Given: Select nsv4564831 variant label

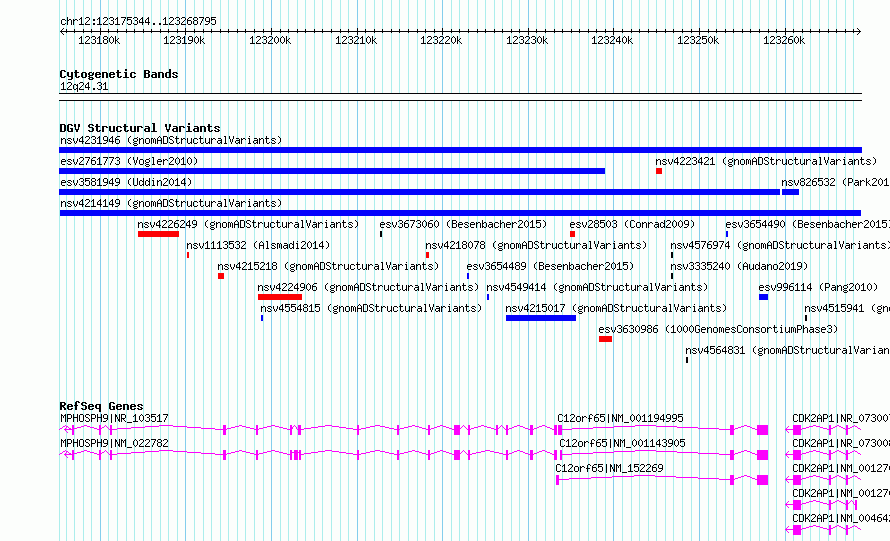Looking at the screenshot, I should (x=787, y=350).
